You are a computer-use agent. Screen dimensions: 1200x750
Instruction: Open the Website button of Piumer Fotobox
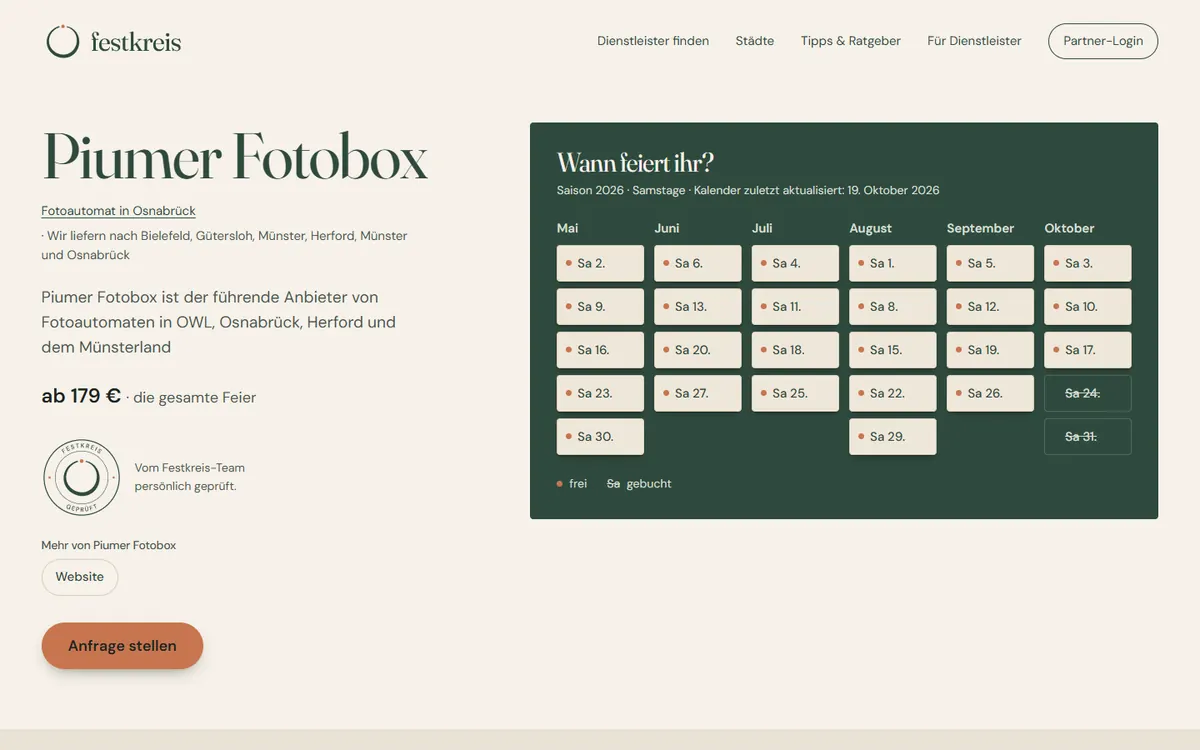point(80,577)
